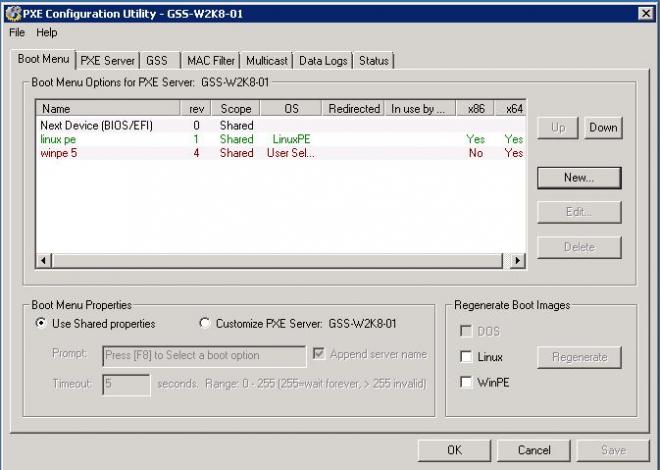Click the Cancel button
This screenshot has height=470, width=660.
534,450
